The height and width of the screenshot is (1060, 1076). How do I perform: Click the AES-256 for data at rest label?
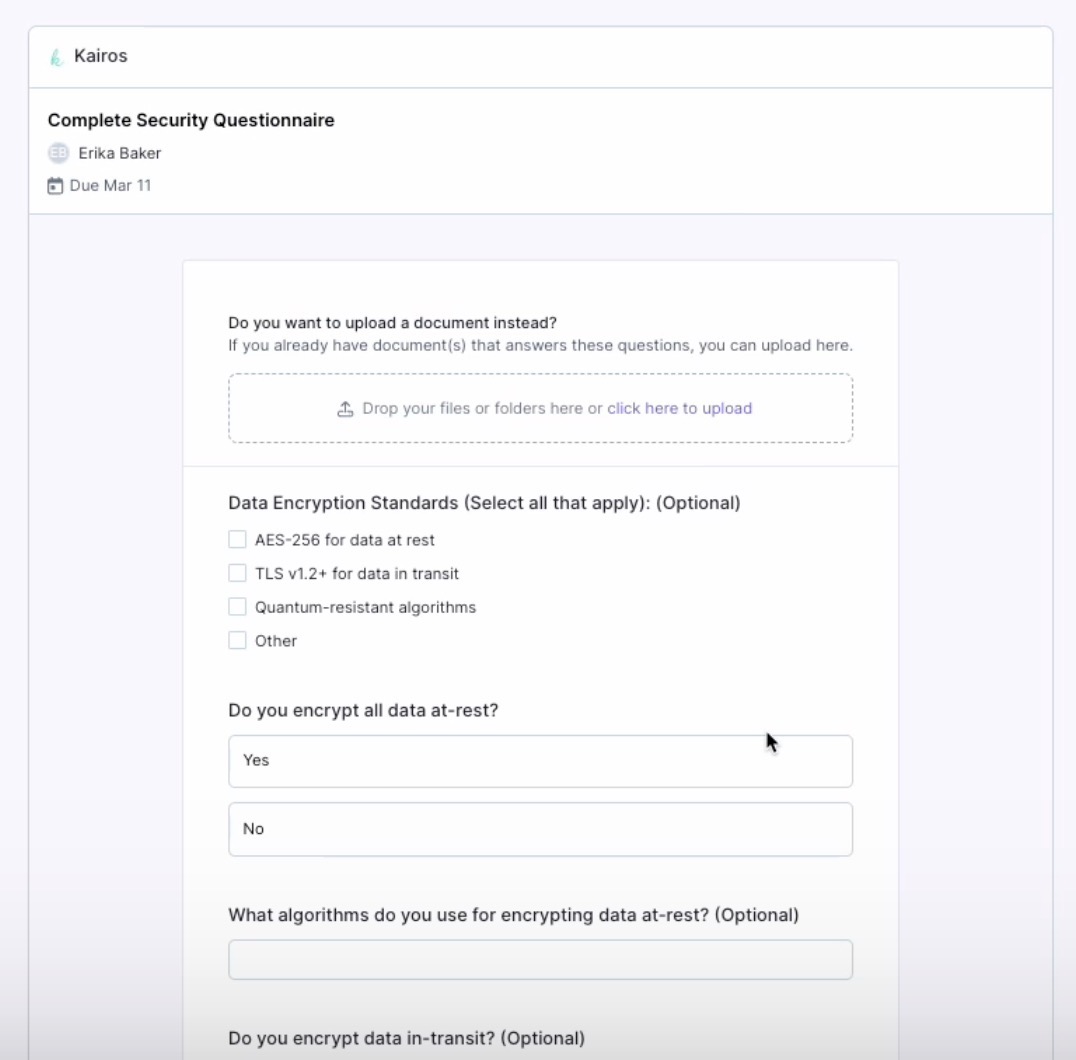coord(344,540)
